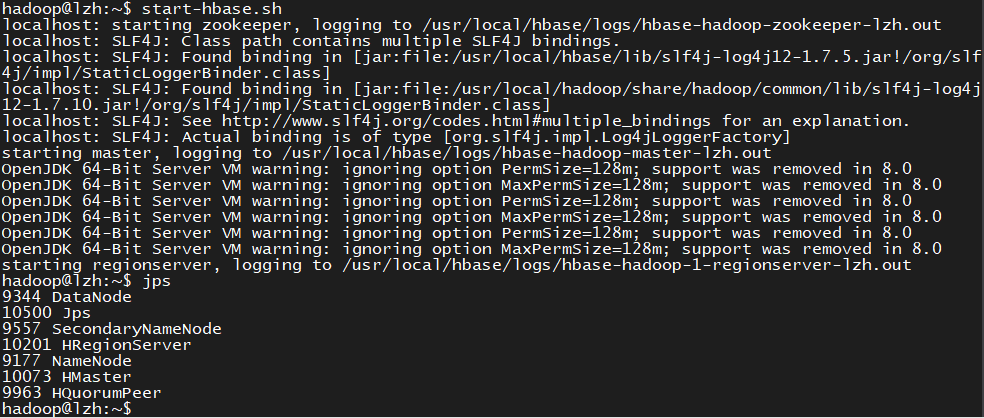Click the 10073 HMaster entry
The image size is (984, 418).
point(66,377)
